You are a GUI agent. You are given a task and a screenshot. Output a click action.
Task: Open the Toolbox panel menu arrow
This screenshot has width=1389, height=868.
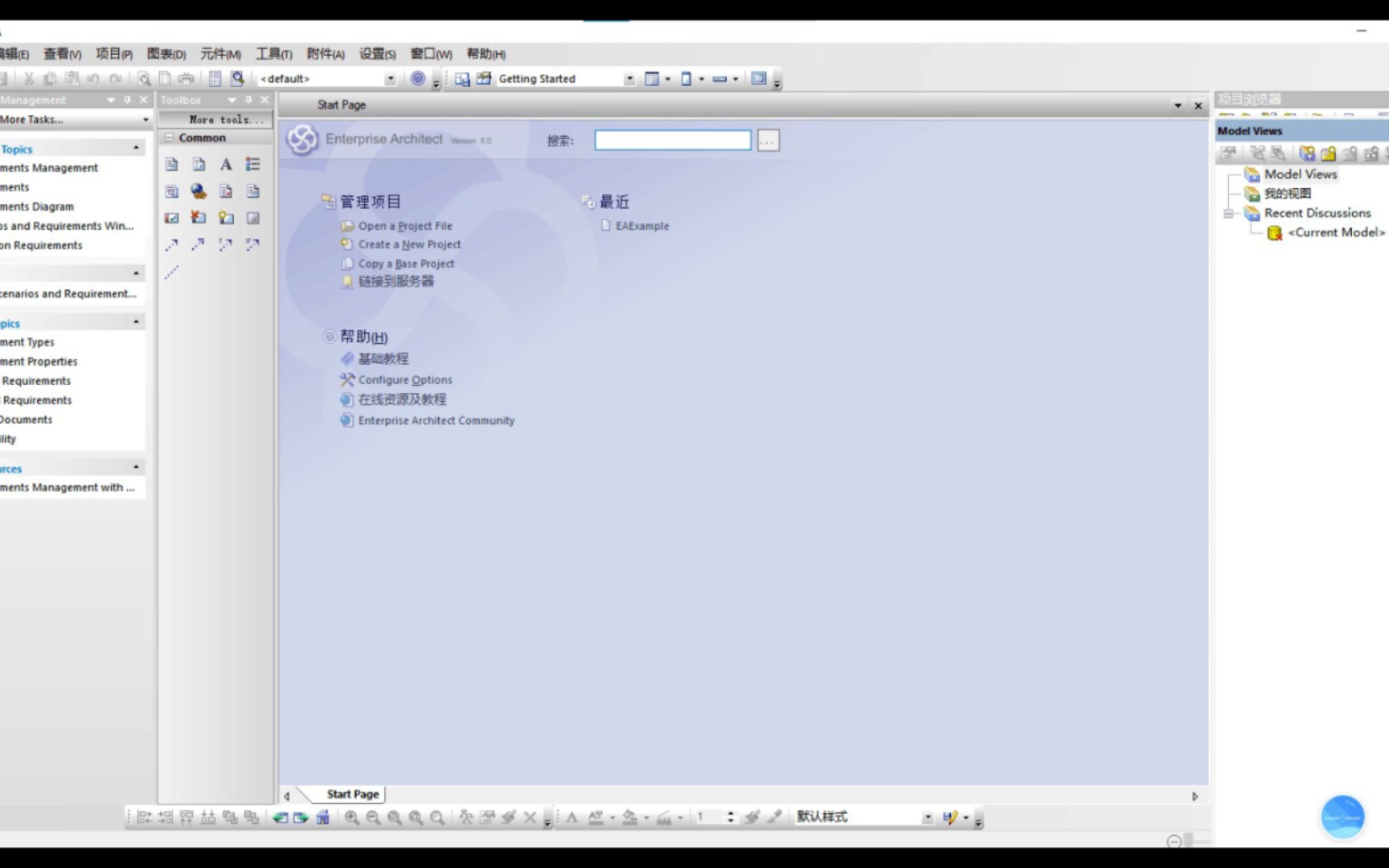click(232, 100)
